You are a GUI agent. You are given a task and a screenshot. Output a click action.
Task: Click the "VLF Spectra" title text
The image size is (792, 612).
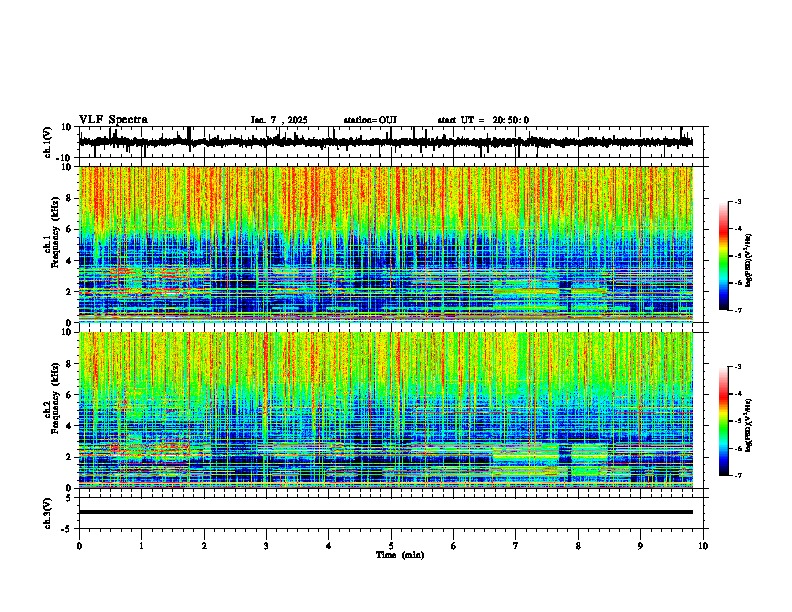point(113,120)
